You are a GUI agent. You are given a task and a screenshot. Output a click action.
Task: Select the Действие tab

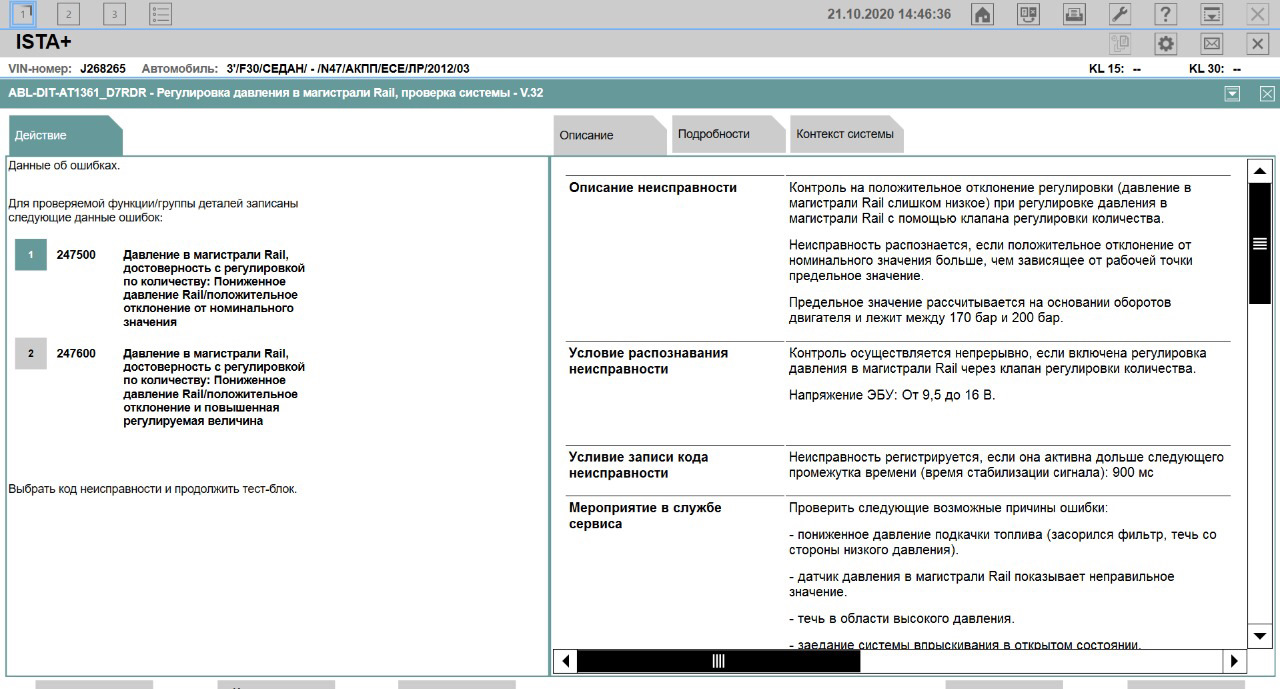65,135
